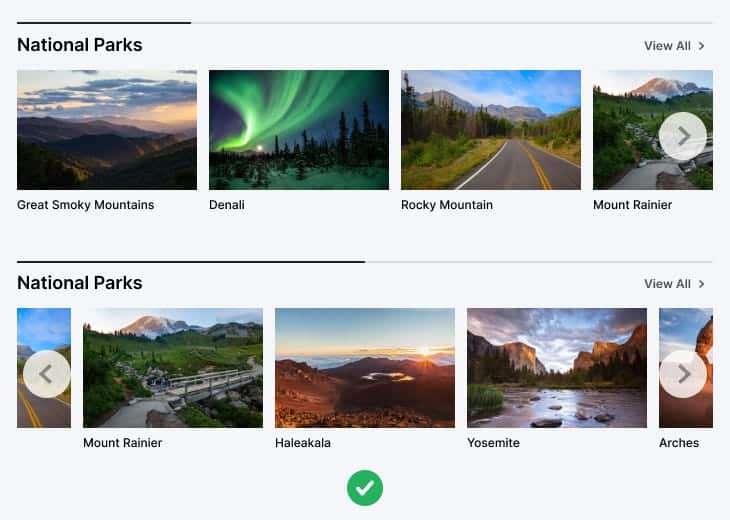
Task: Click the Great Smoky Mountains caption
Action: pyautogui.click(x=86, y=205)
